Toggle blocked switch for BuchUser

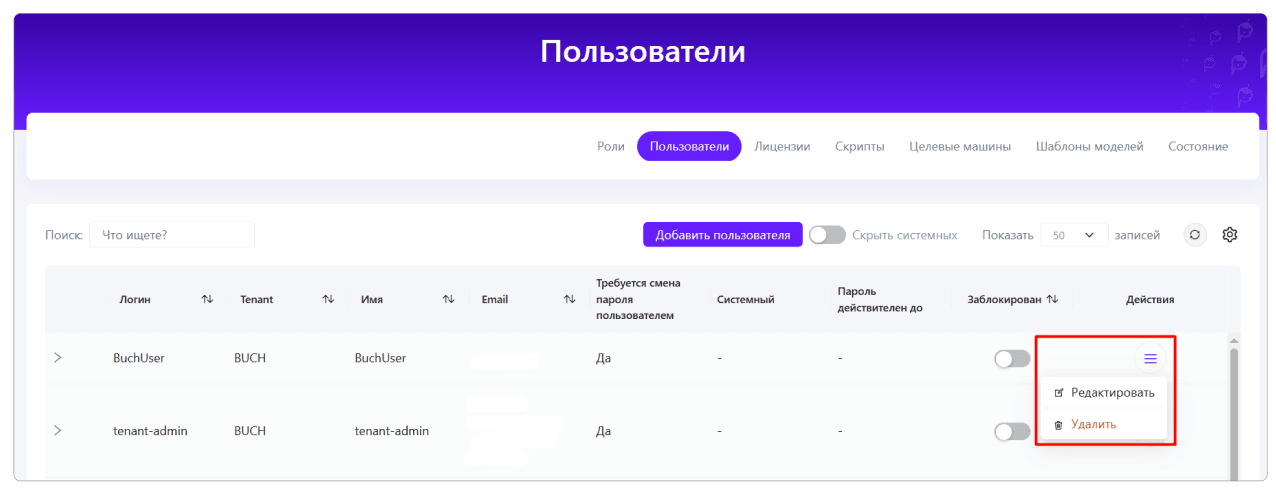pyautogui.click(x=1012, y=358)
